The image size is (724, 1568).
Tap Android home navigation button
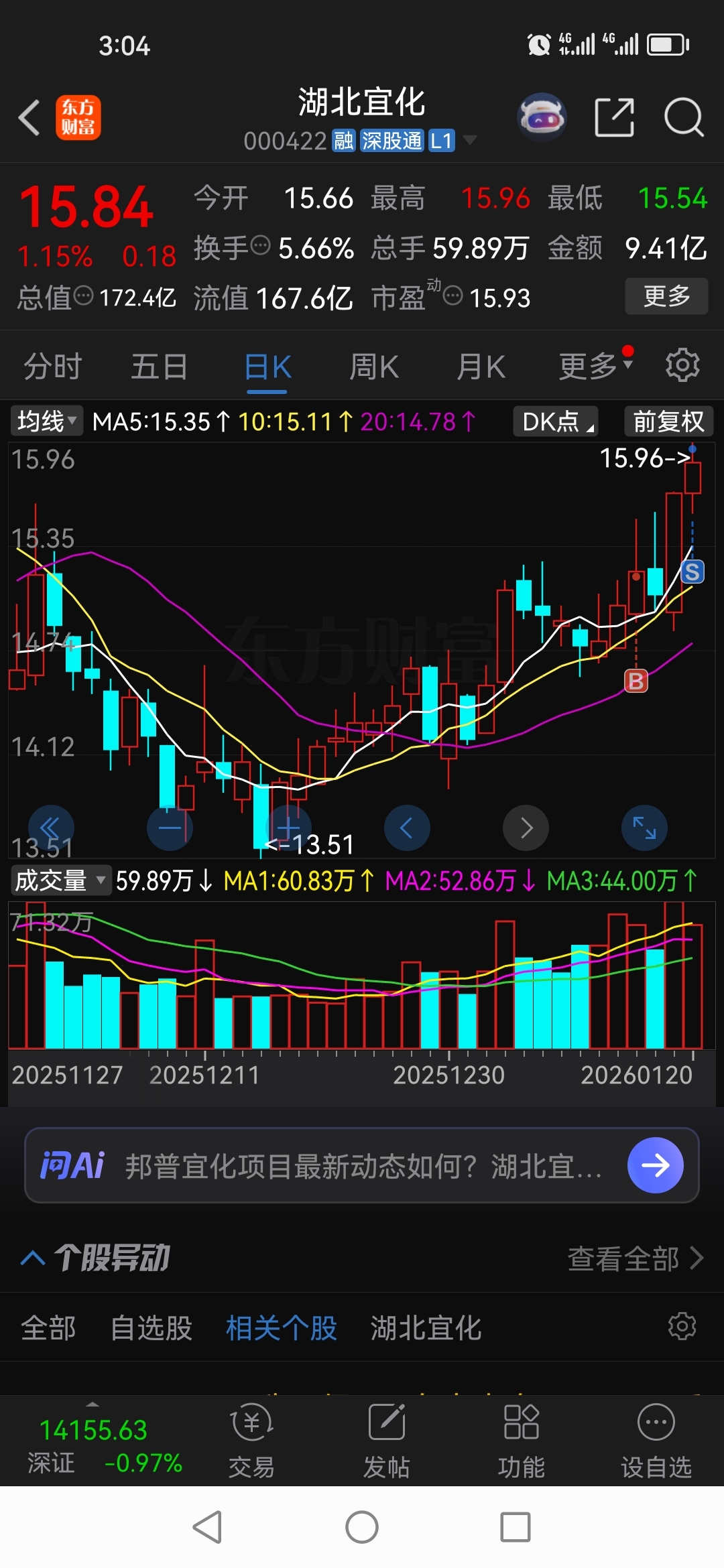(x=362, y=1527)
